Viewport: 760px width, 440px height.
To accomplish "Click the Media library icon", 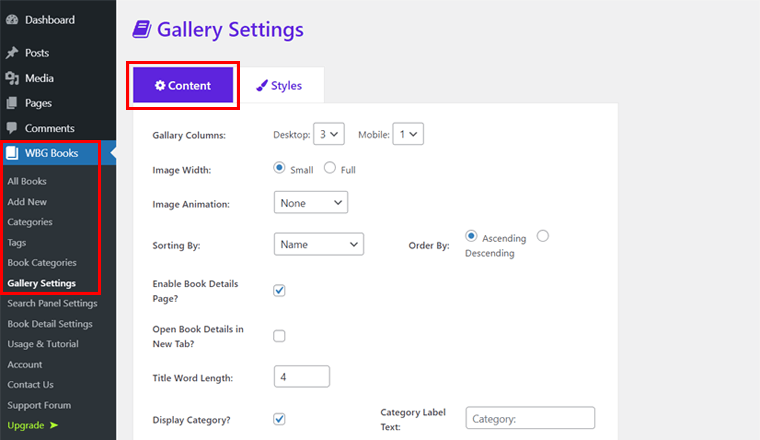I will pos(12,78).
